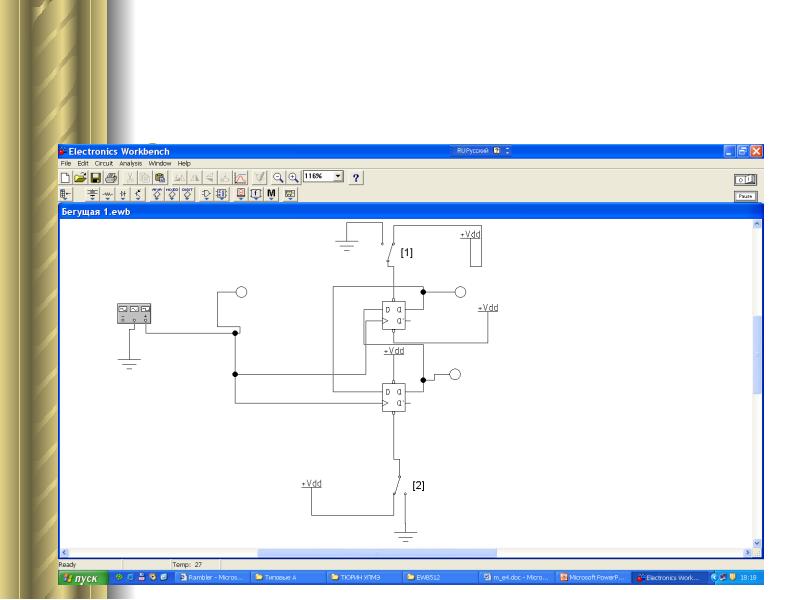Open the Circuit menu
This screenshot has width=800, height=600.
[x=104, y=163]
